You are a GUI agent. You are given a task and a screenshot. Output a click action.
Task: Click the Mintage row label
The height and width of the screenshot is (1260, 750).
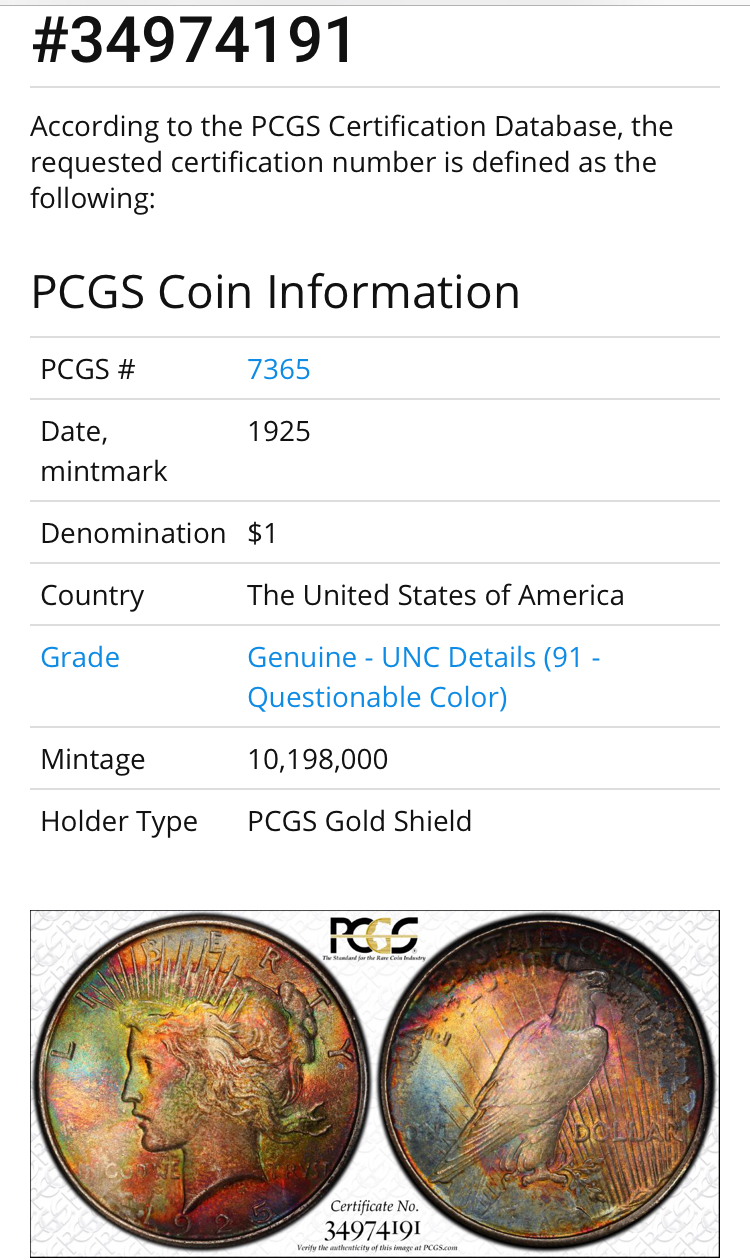click(x=92, y=759)
